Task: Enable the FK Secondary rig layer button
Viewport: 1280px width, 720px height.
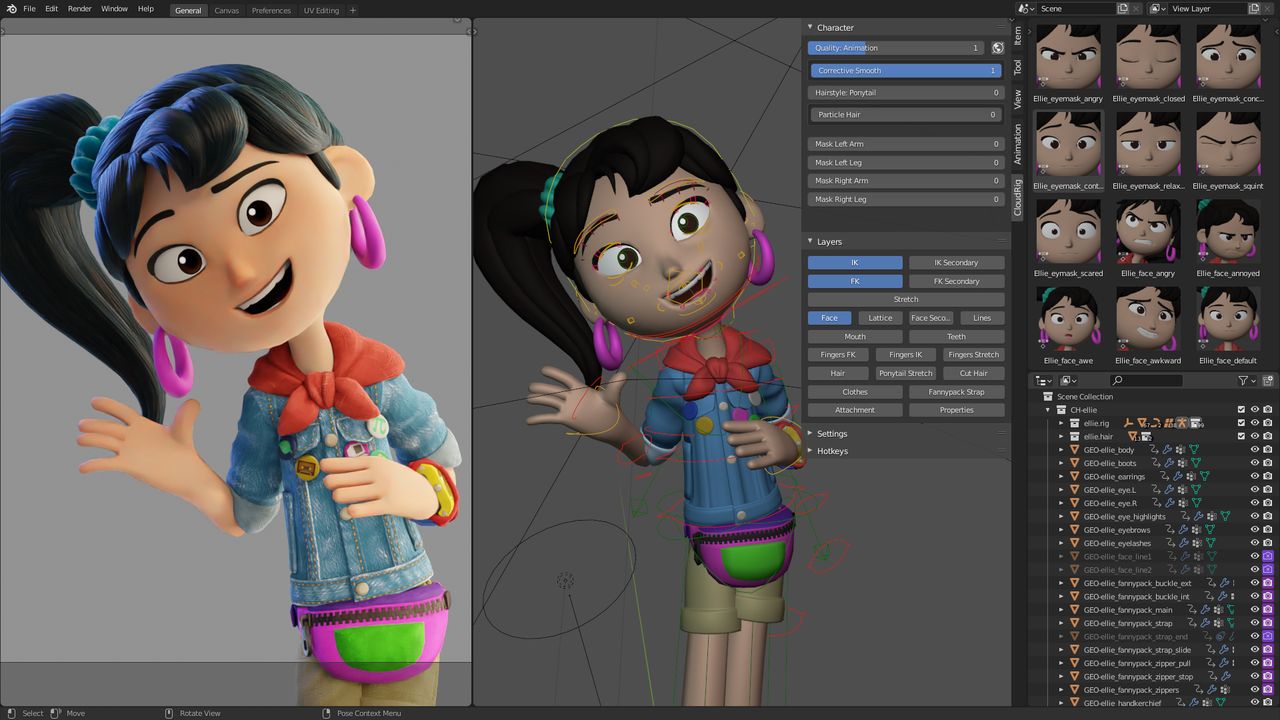Action: (956, 281)
